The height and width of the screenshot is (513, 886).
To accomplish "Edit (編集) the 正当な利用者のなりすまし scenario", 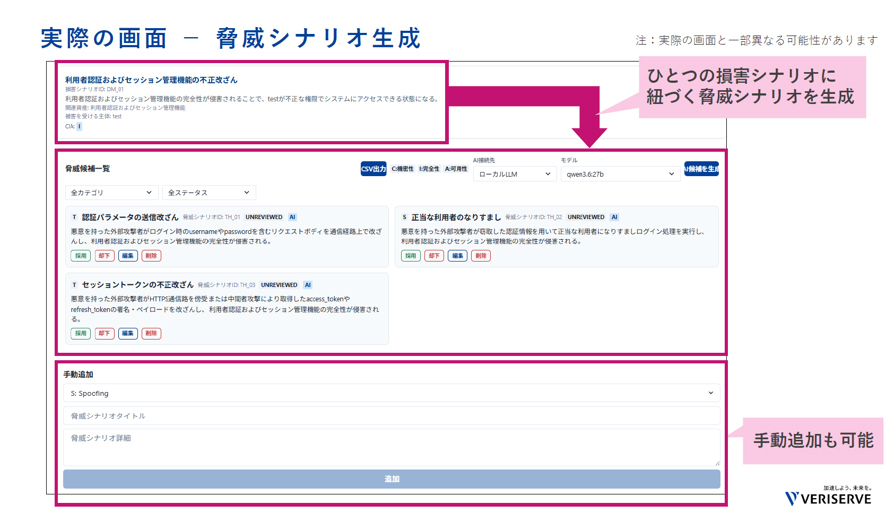I will click(458, 256).
